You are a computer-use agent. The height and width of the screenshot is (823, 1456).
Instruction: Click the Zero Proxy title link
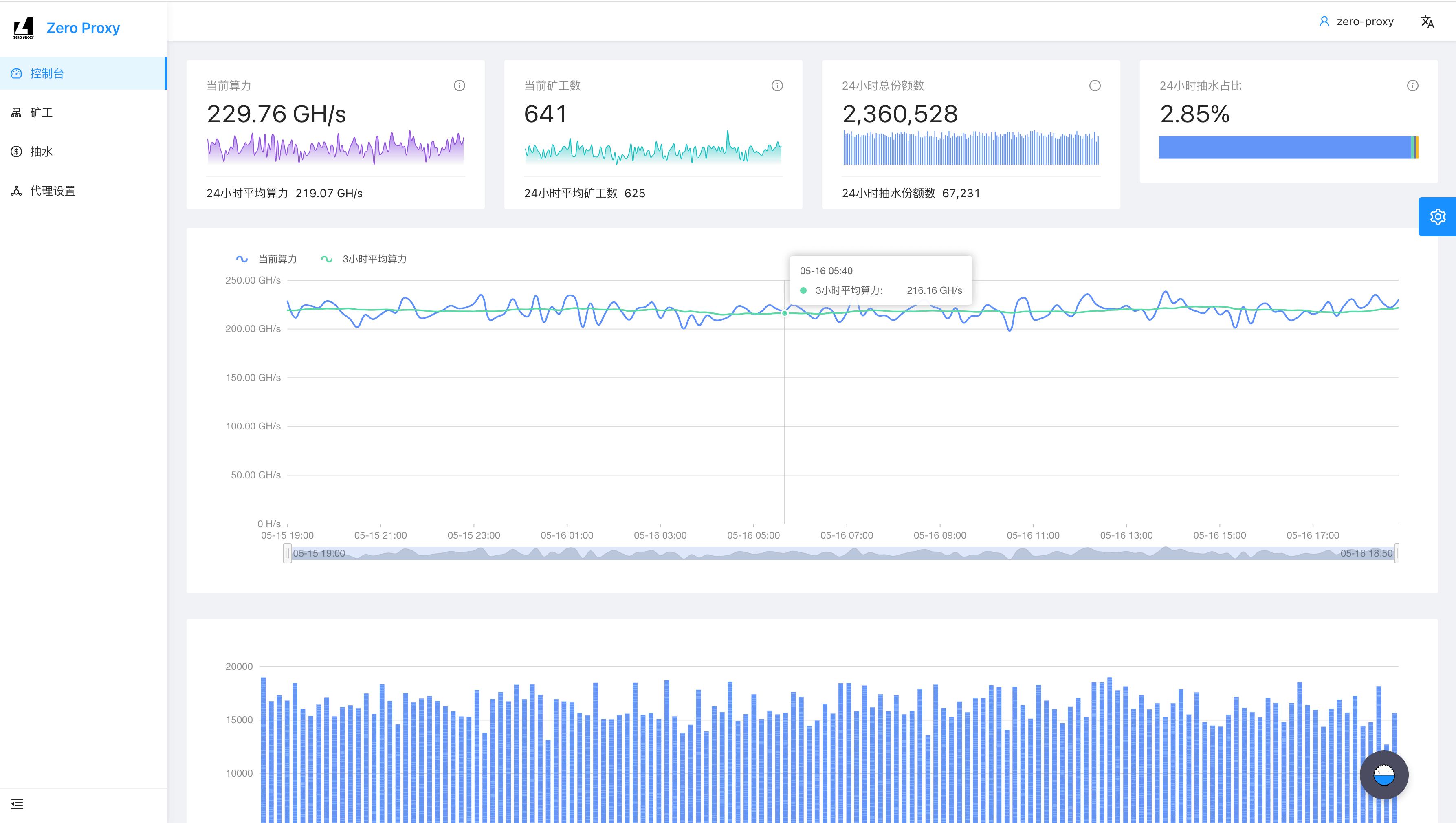coord(83,28)
